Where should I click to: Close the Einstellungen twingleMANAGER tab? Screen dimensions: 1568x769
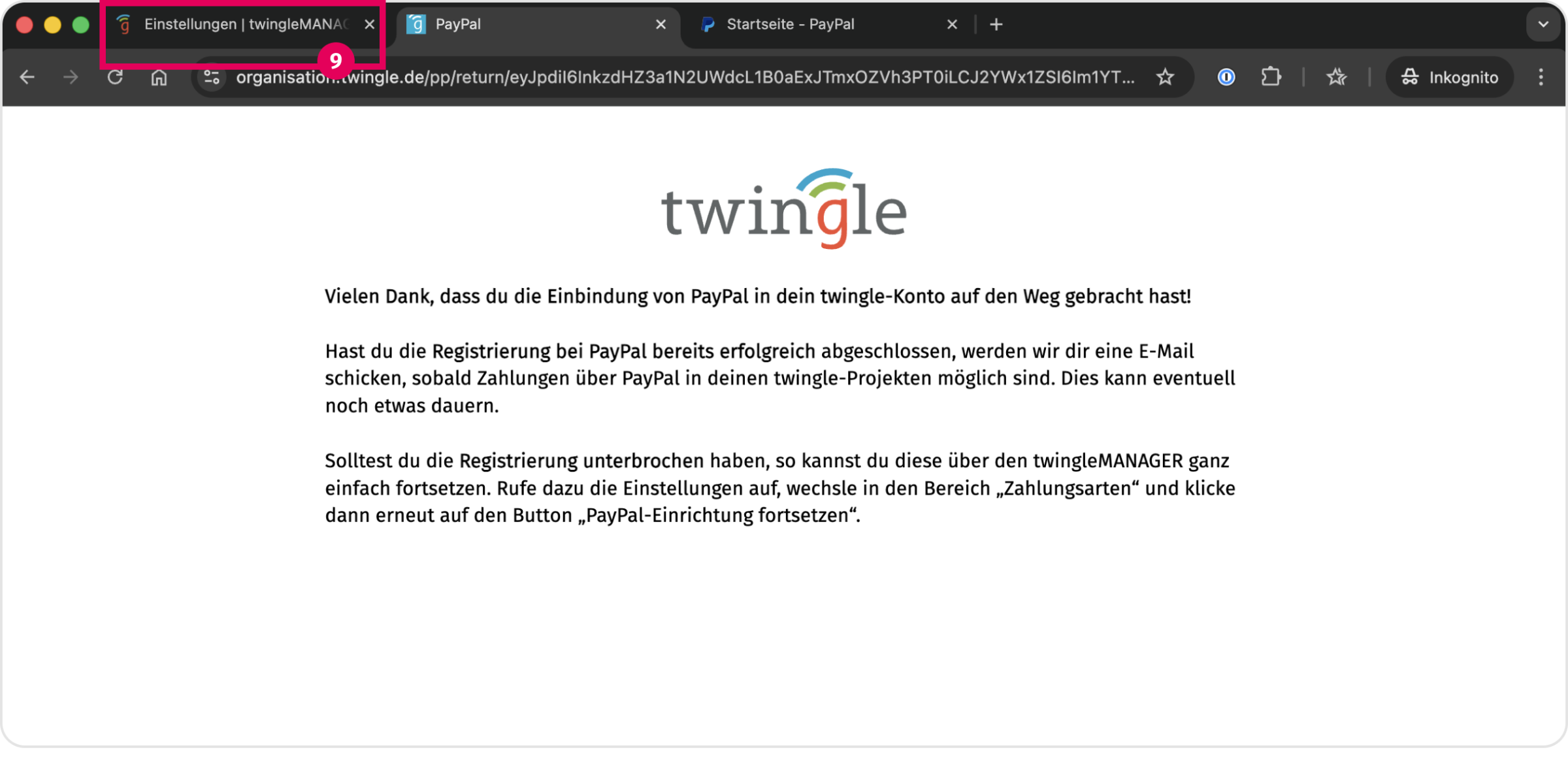(370, 25)
